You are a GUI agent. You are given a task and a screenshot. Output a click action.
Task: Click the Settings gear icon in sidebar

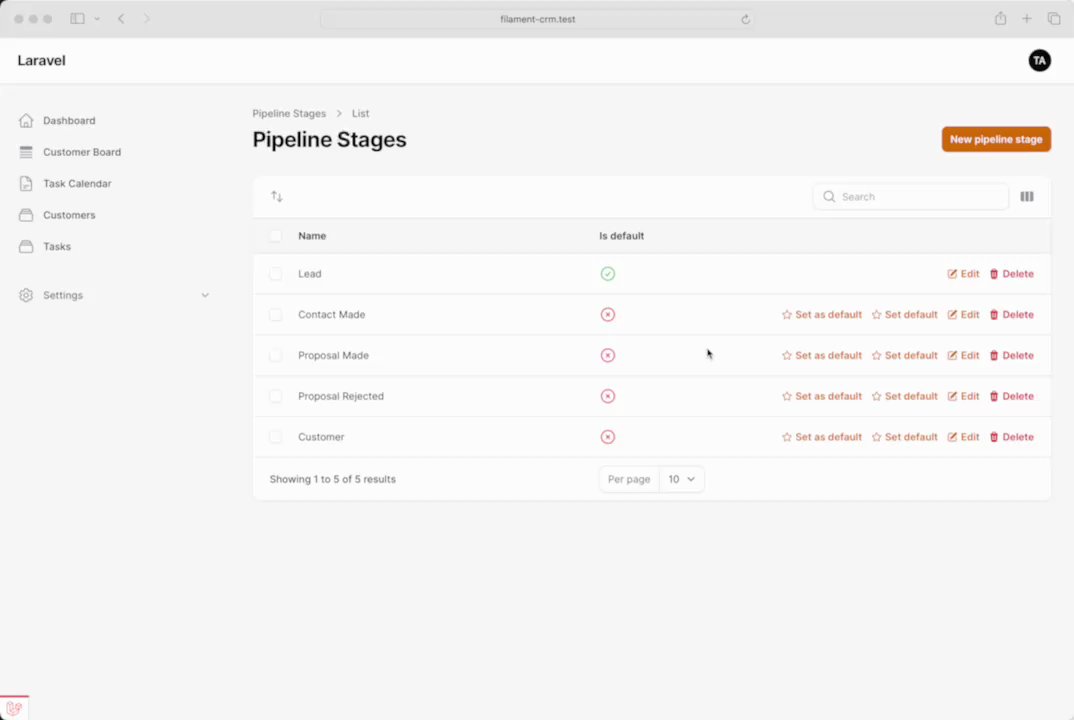(26, 295)
